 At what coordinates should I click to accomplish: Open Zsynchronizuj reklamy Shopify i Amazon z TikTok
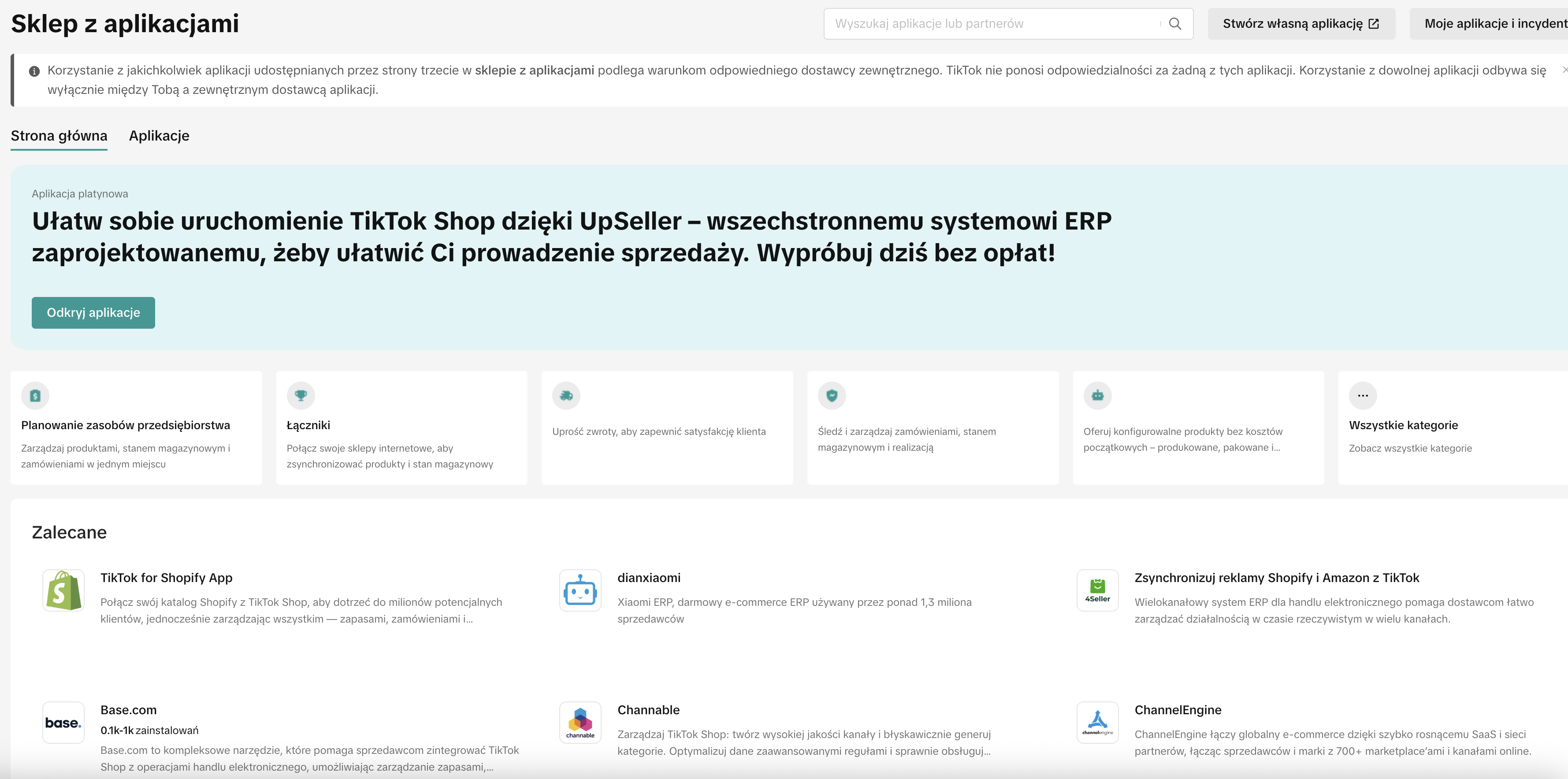pyautogui.click(x=1276, y=578)
